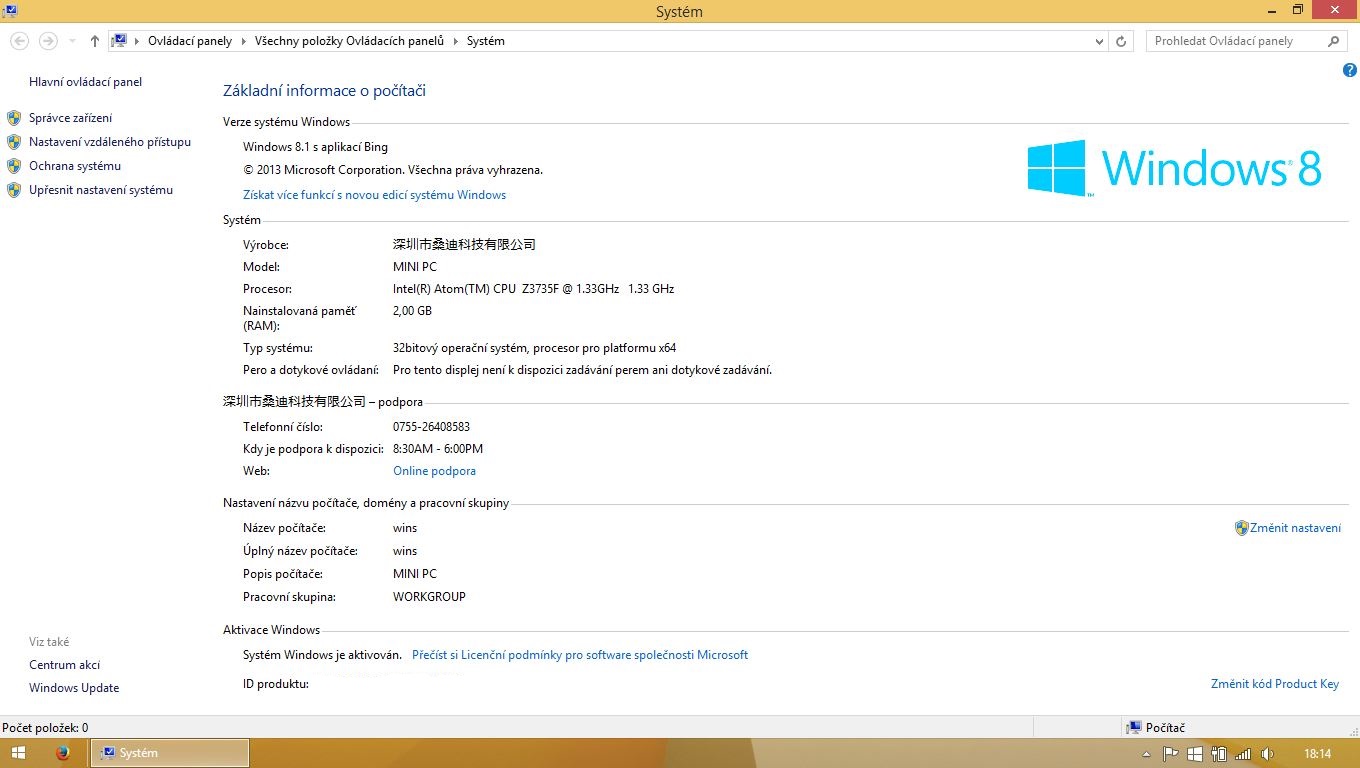
Task: Open Windows Update link
Action: (74, 688)
